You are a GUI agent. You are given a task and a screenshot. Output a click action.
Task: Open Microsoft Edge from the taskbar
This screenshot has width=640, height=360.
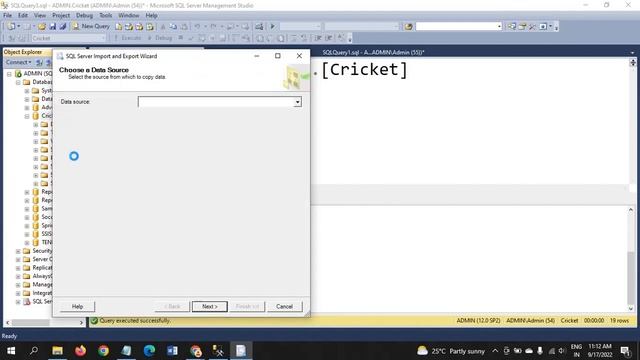(149, 351)
